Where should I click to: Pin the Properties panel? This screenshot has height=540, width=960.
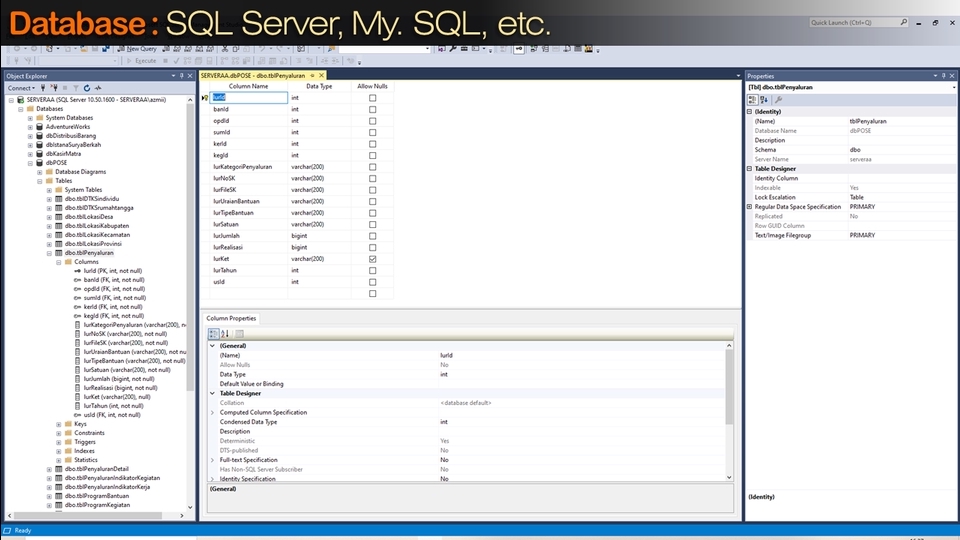tap(943, 76)
